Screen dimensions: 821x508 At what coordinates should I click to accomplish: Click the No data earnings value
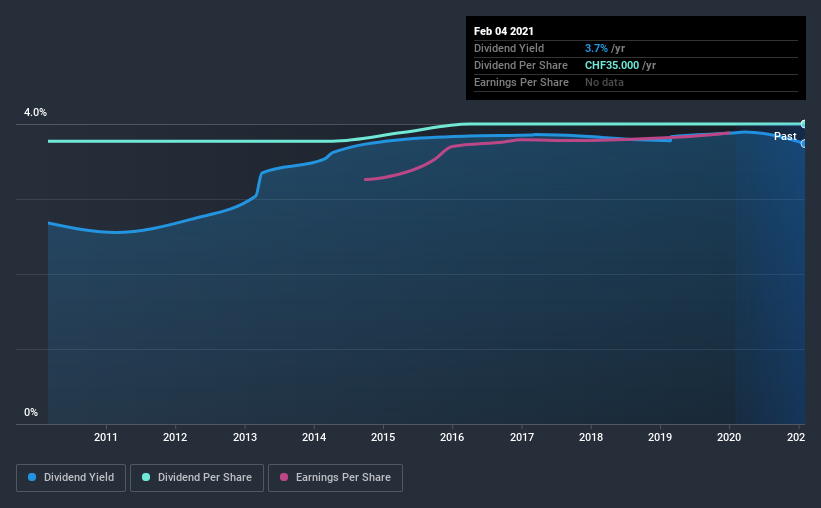click(604, 82)
